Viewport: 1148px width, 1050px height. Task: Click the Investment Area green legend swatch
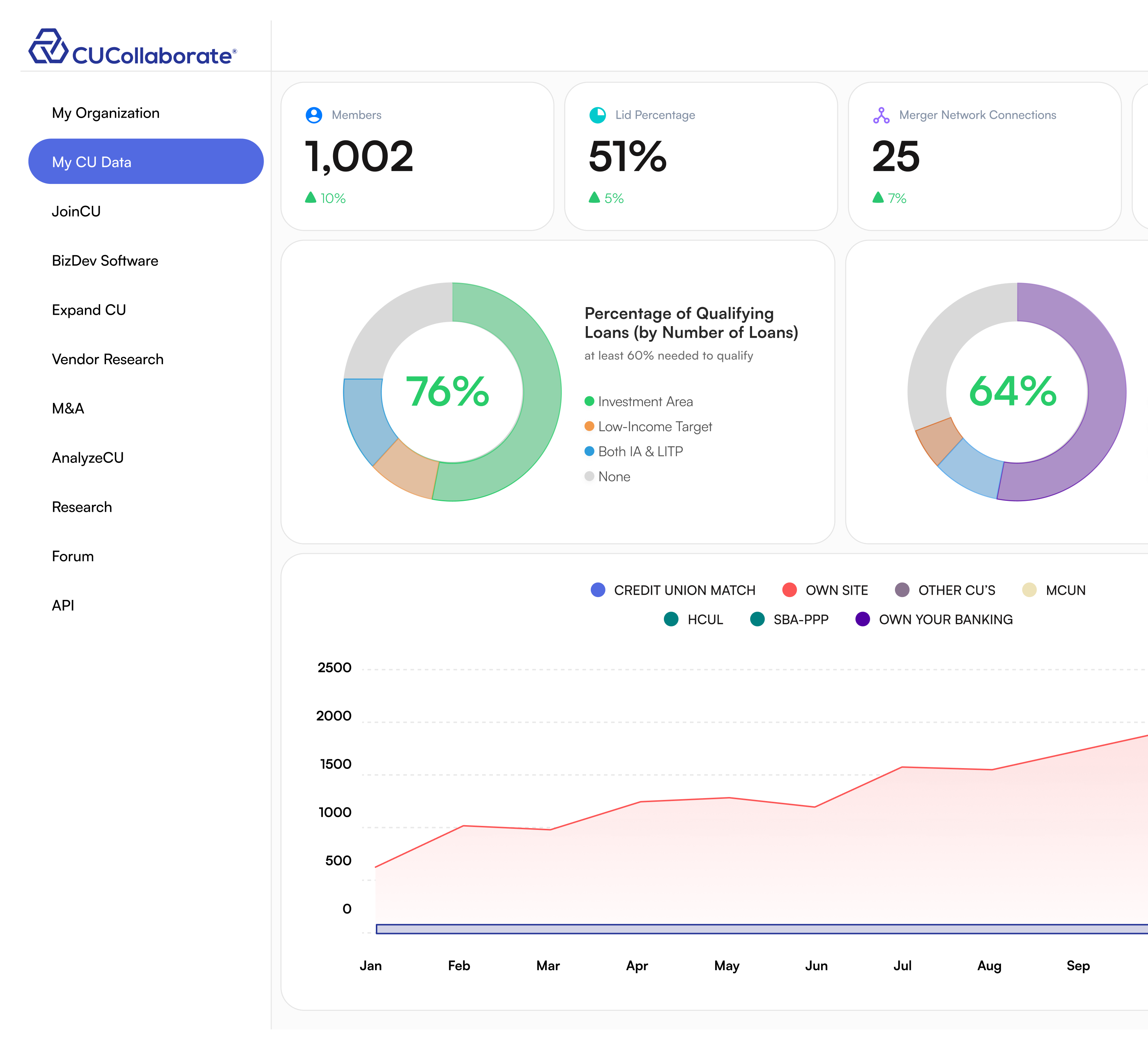[589, 401]
